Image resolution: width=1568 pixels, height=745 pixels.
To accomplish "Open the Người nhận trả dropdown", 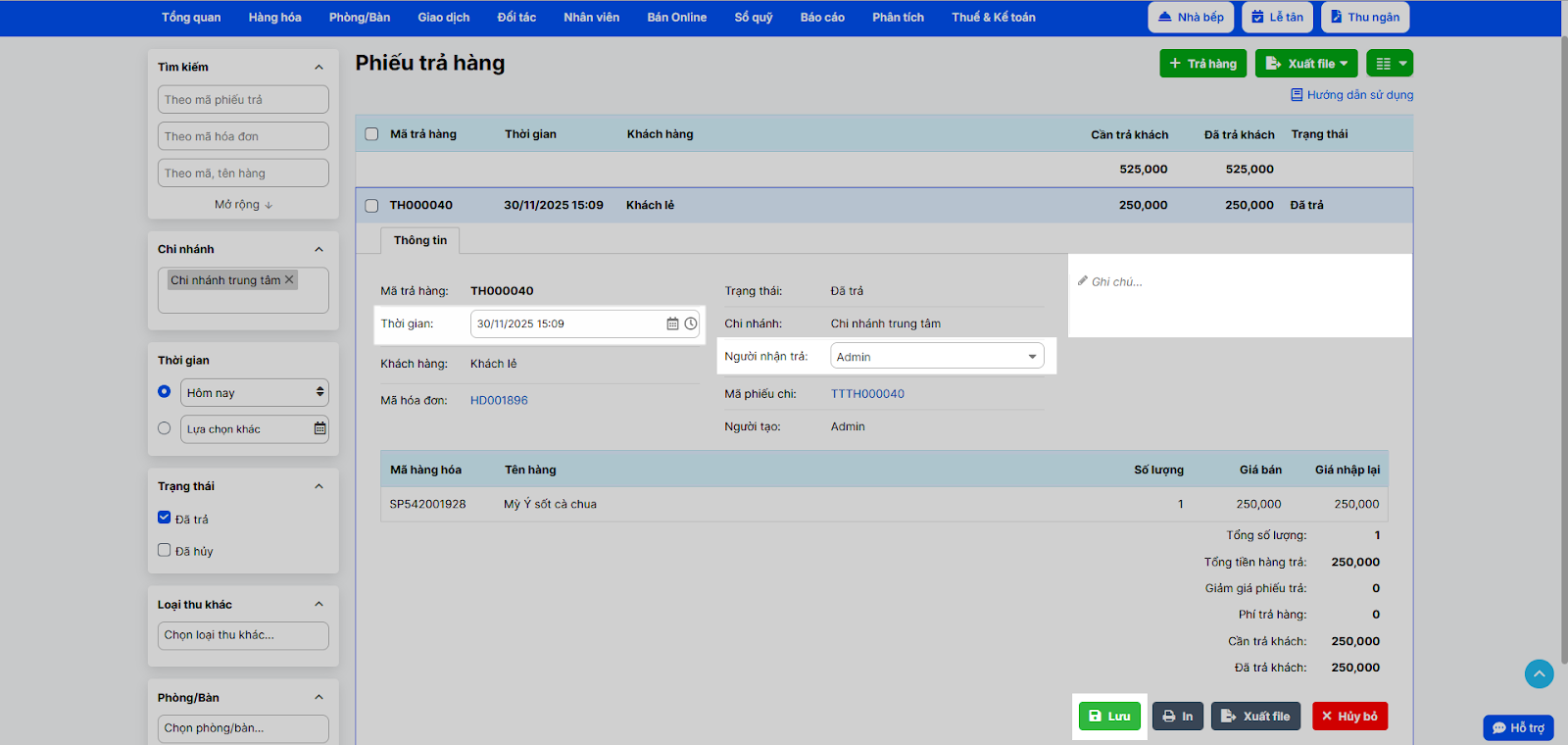I will pyautogui.click(x=936, y=357).
